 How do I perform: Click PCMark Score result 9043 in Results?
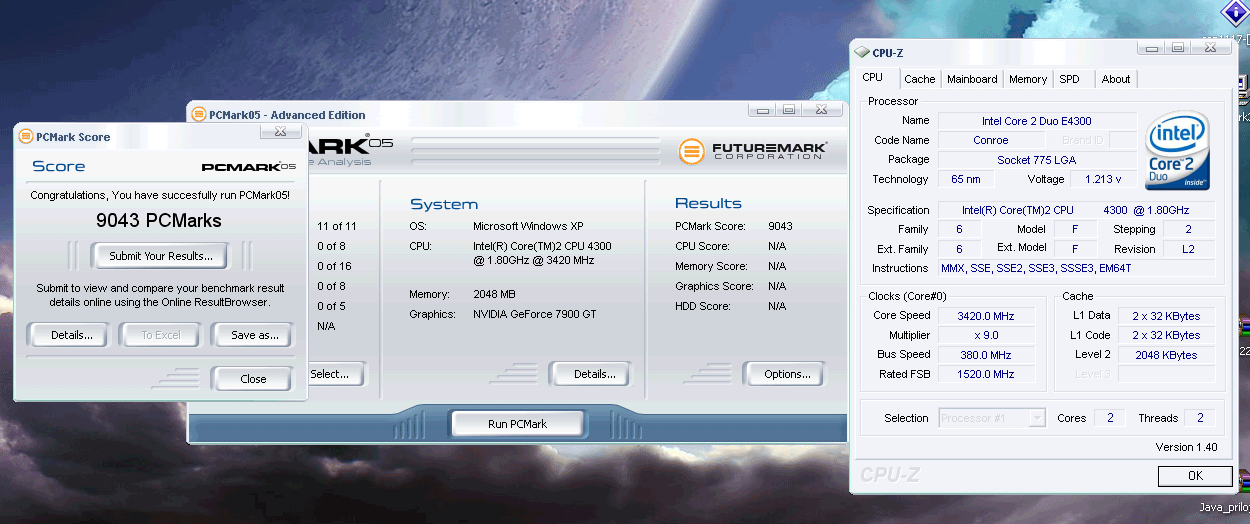tap(780, 226)
